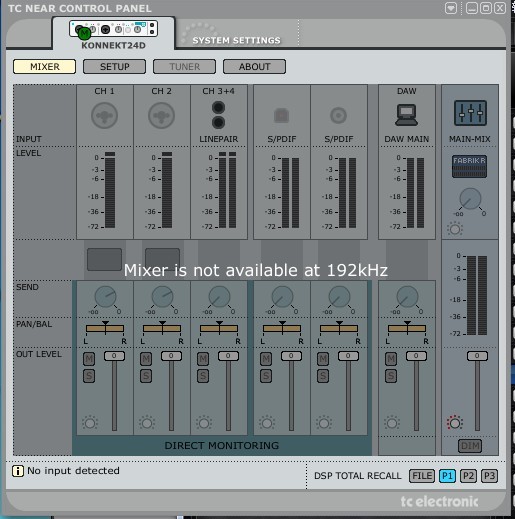Open the SYSTEM SETTINGS tab

tap(236, 40)
